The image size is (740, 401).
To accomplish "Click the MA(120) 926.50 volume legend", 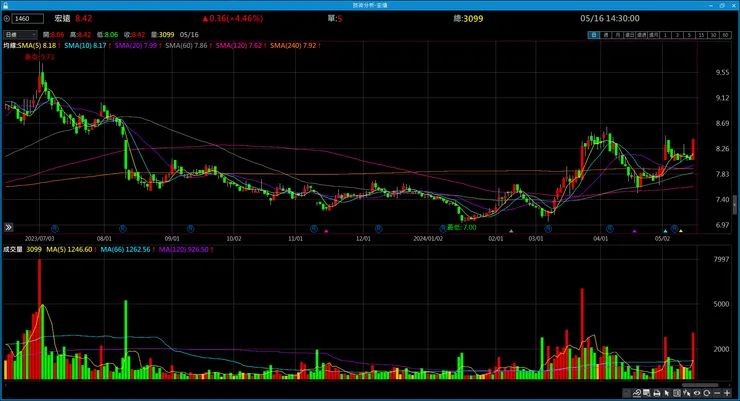I will point(185,249).
